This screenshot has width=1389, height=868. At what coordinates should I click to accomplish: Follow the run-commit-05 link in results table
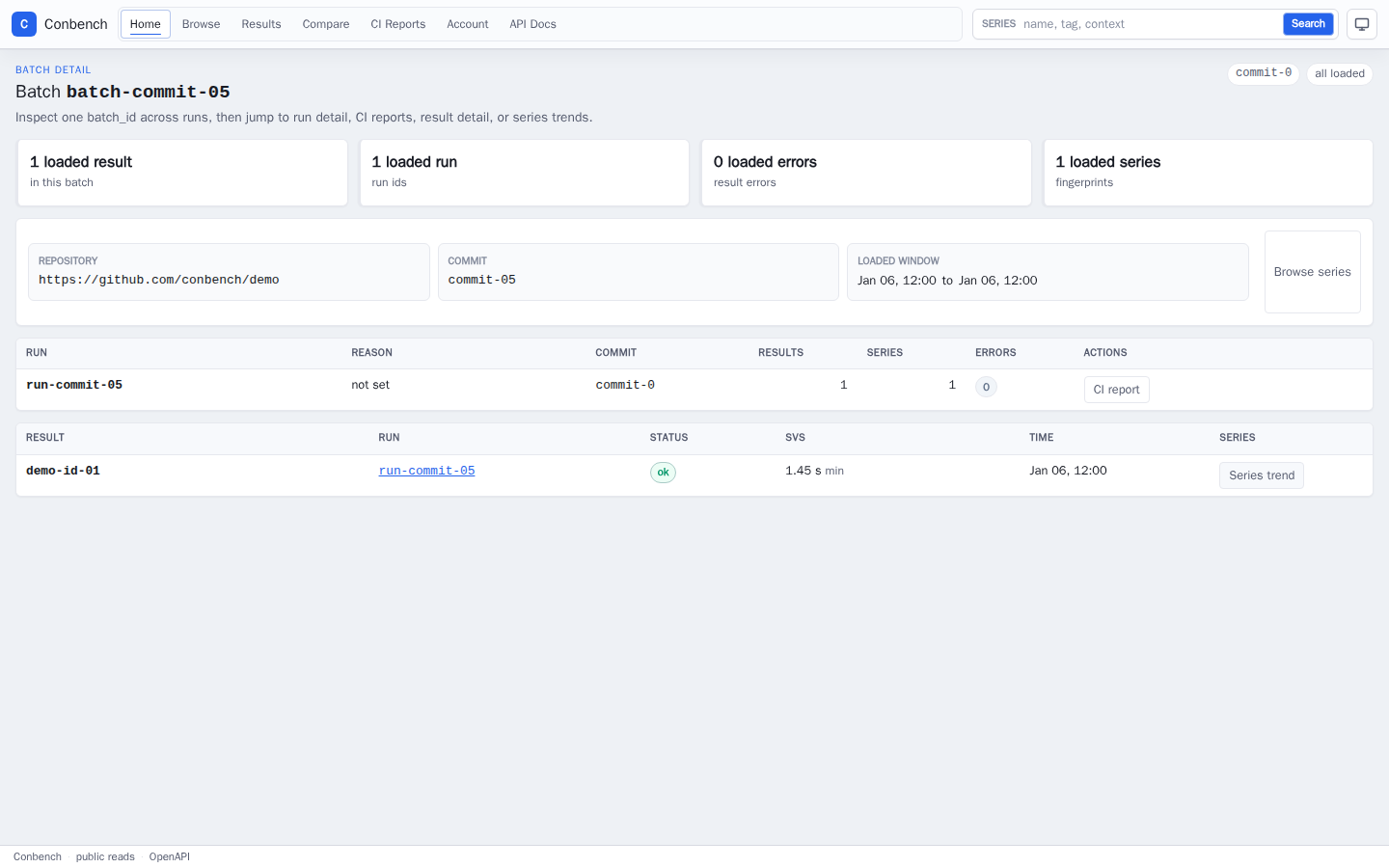pos(426,471)
